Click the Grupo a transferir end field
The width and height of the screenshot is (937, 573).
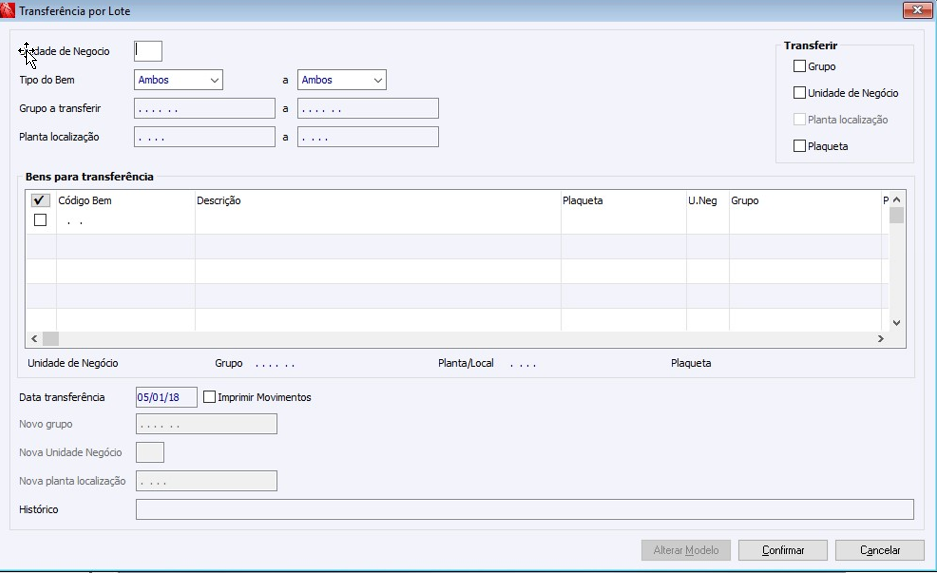pyautogui.click(x=368, y=108)
